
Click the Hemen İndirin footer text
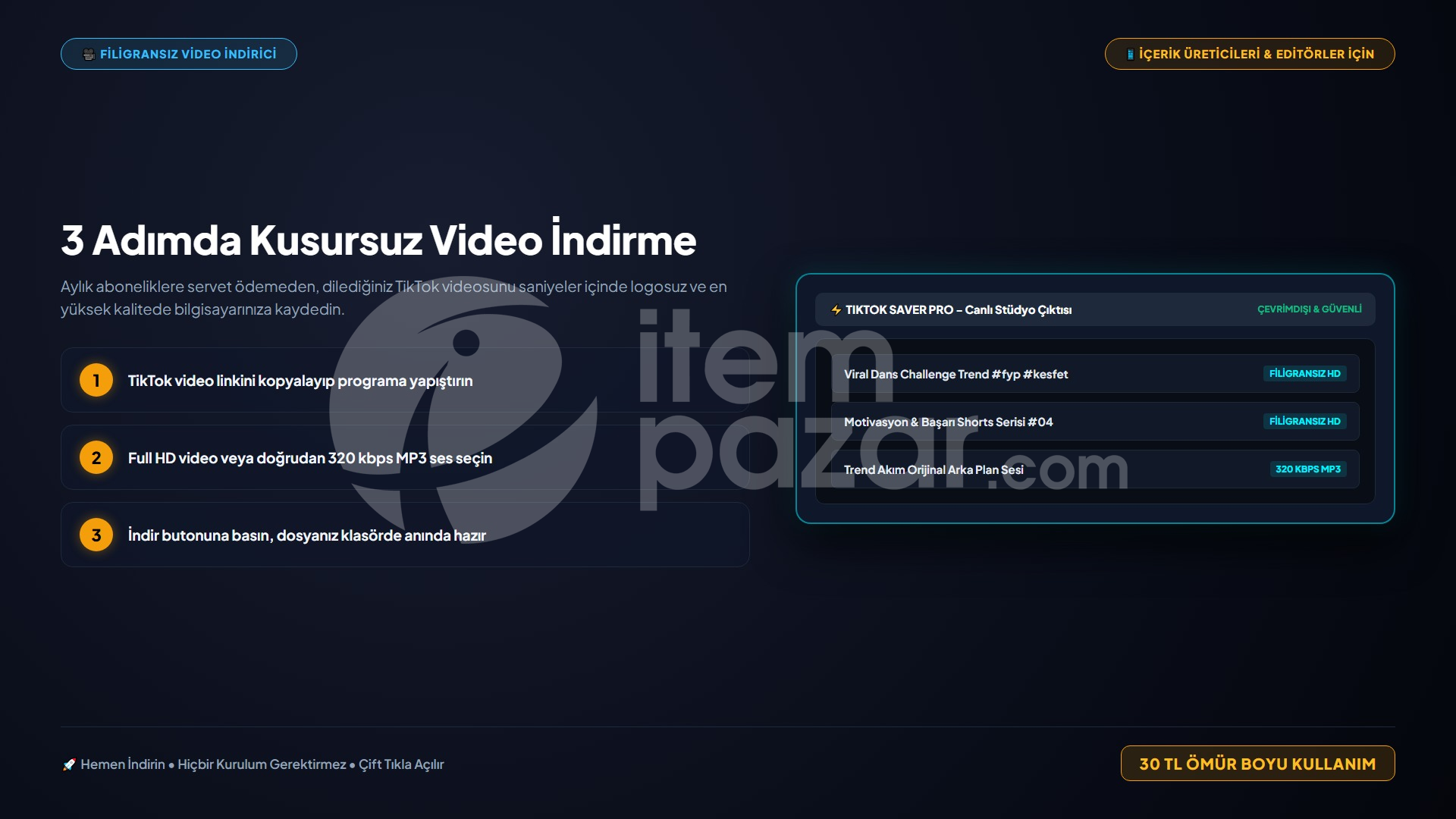coord(262,764)
